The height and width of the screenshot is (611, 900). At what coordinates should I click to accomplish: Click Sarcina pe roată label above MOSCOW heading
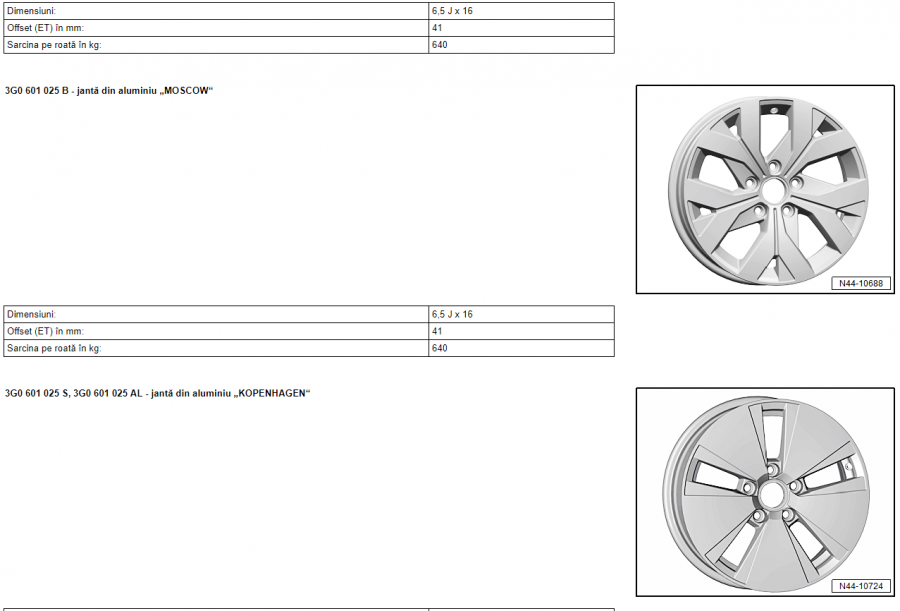tap(54, 45)
